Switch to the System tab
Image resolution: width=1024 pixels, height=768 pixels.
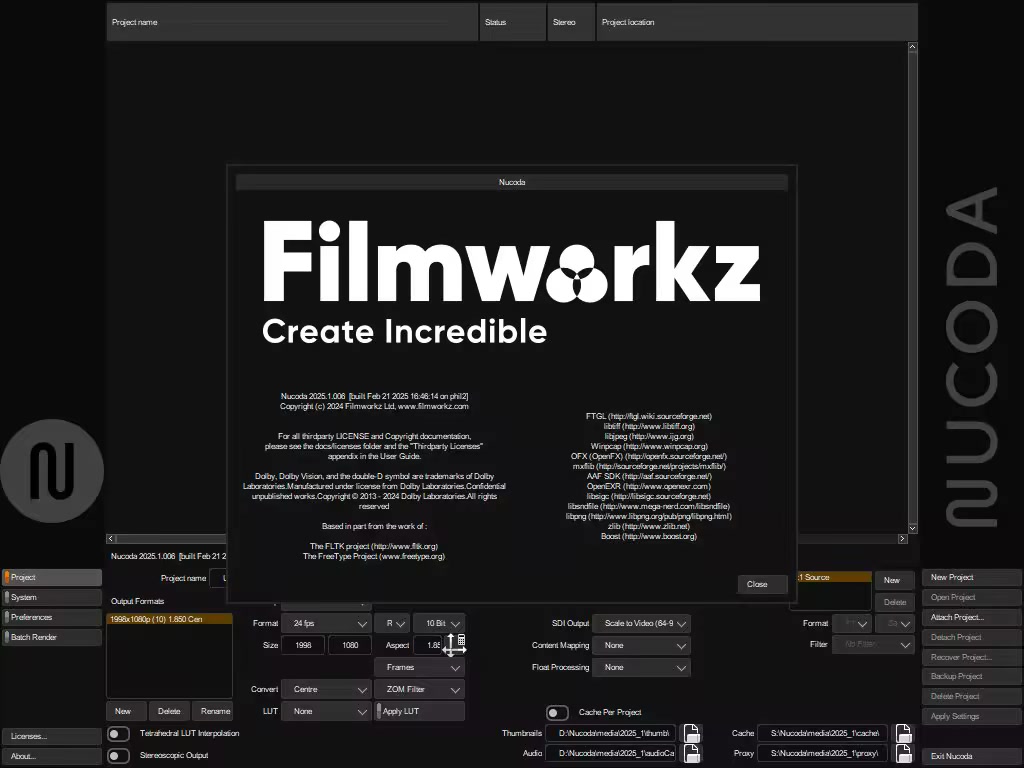(x=52, y=598)
